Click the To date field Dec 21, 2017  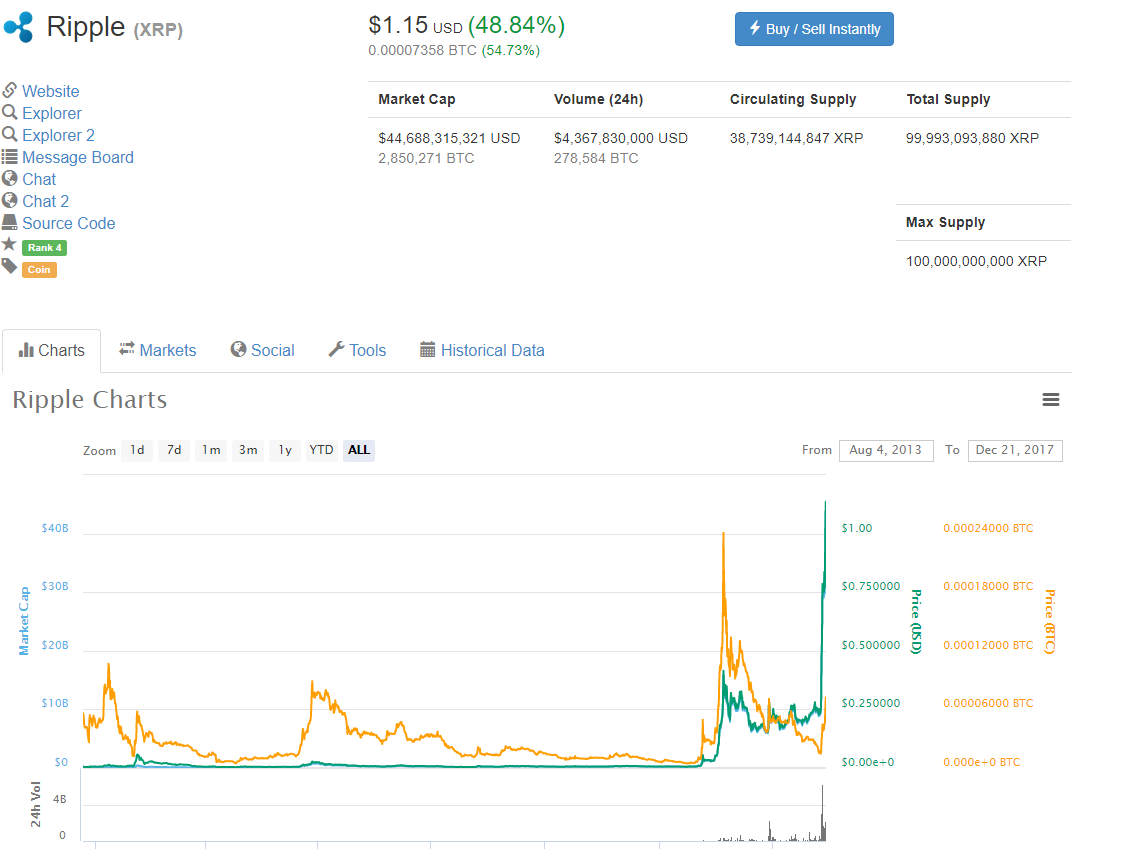pyautogui.click(x=1015, y=450)
